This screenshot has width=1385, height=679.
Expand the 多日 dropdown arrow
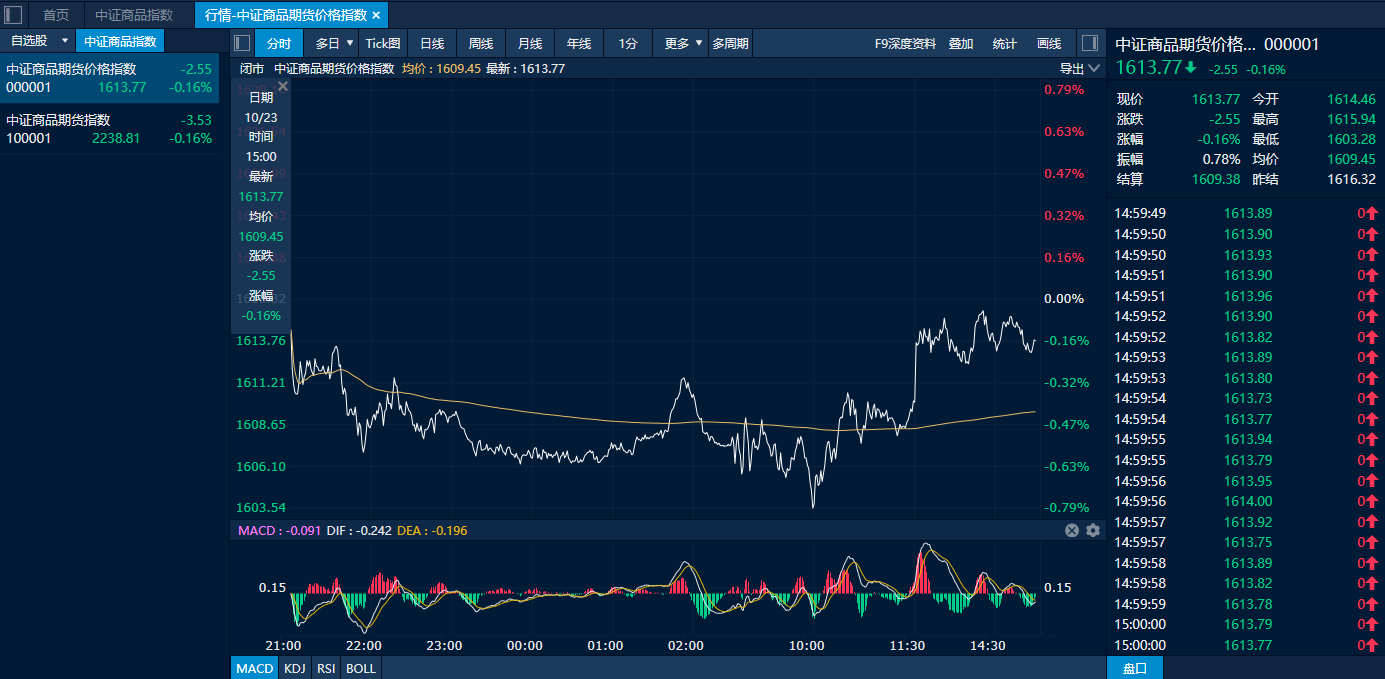point(350,43)
